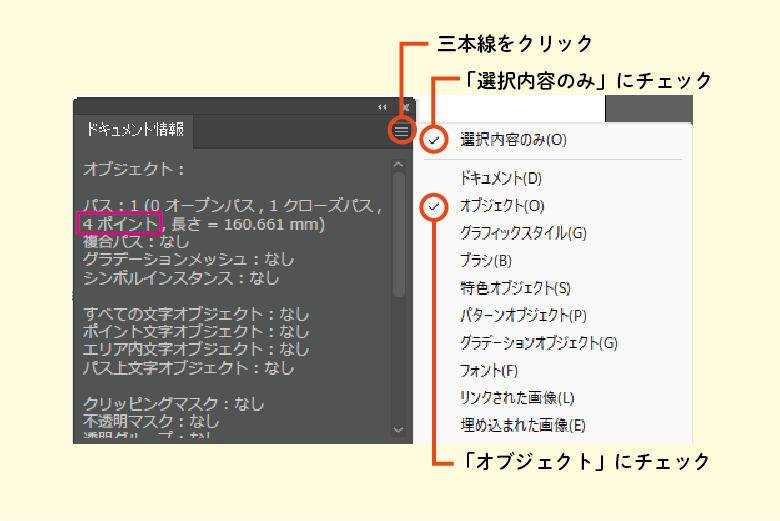Image resolution: width=780 pixels, height=521 pixels.
Task: Choose ブラシ(B) menu item
Action: [x=486, y=260]
